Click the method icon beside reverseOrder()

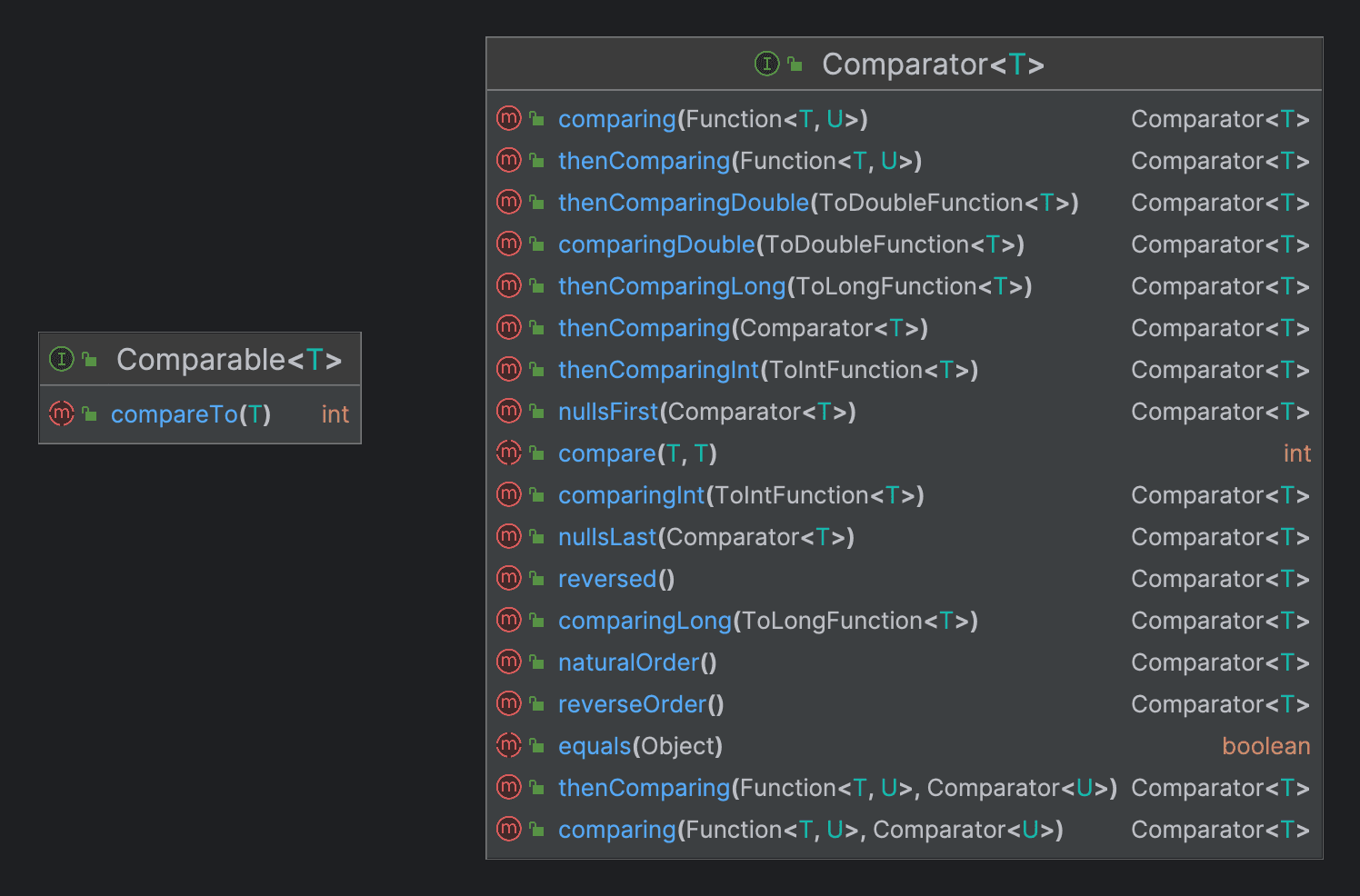(509, 703)
